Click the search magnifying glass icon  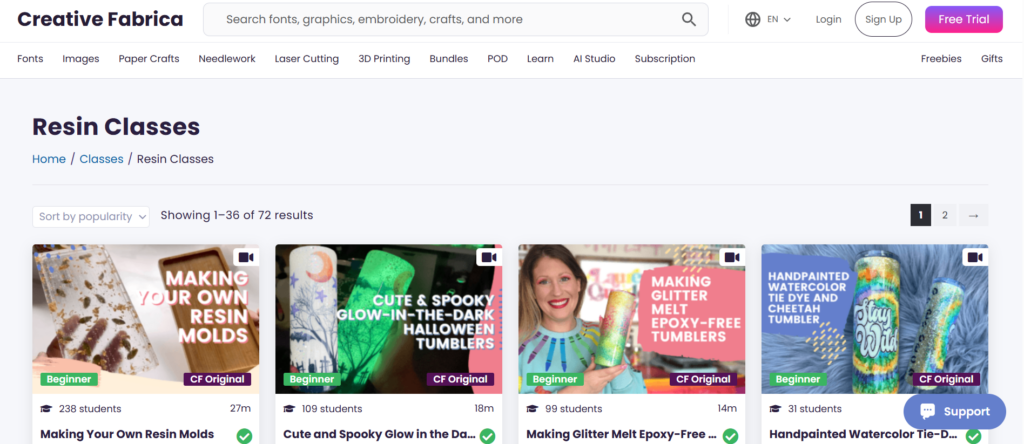point(689,19)
